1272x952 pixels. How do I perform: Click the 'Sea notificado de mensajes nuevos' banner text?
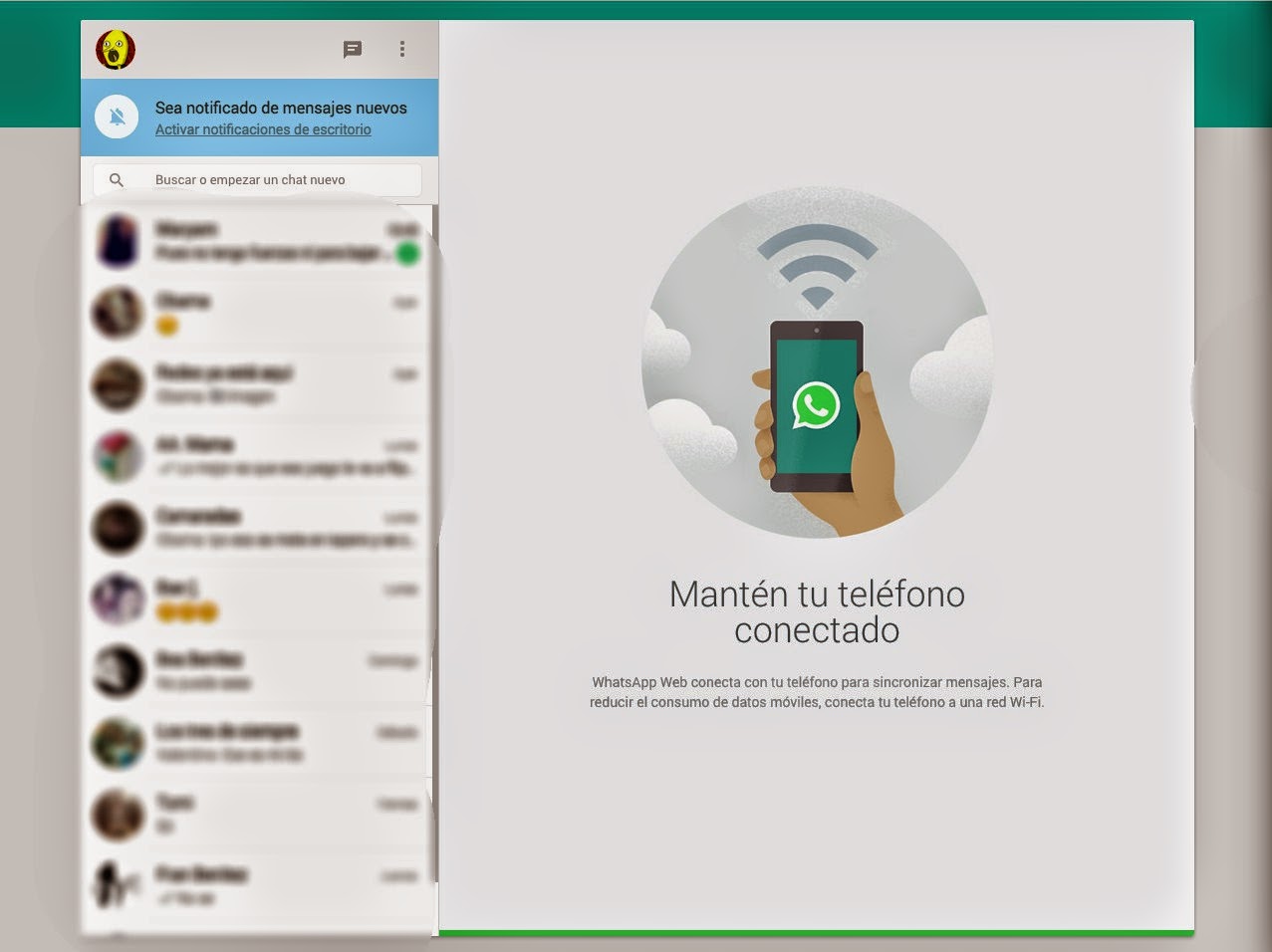281,108
